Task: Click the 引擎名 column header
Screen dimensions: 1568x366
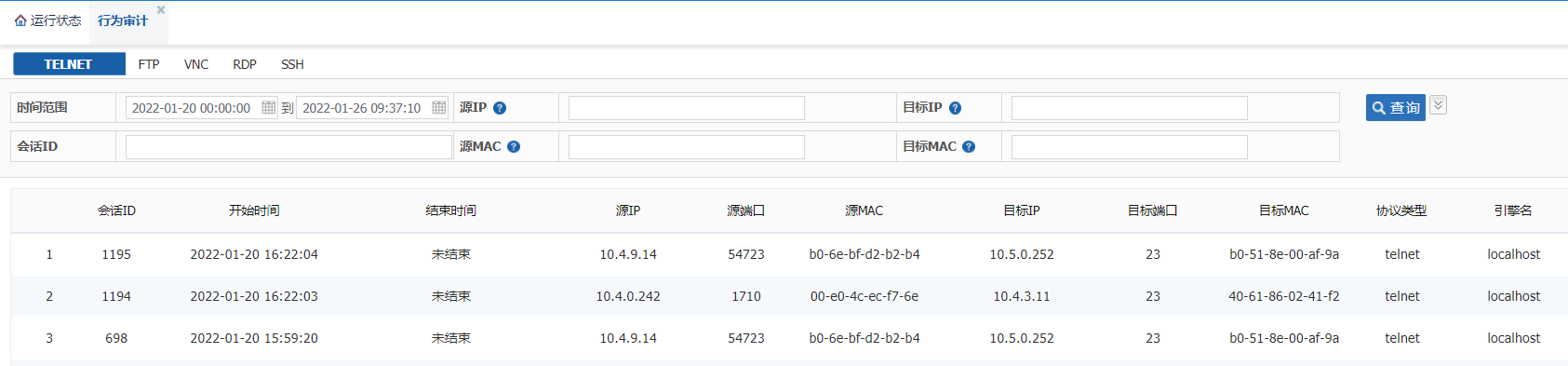Action: pyautogui.click(x=1514, y=211)
